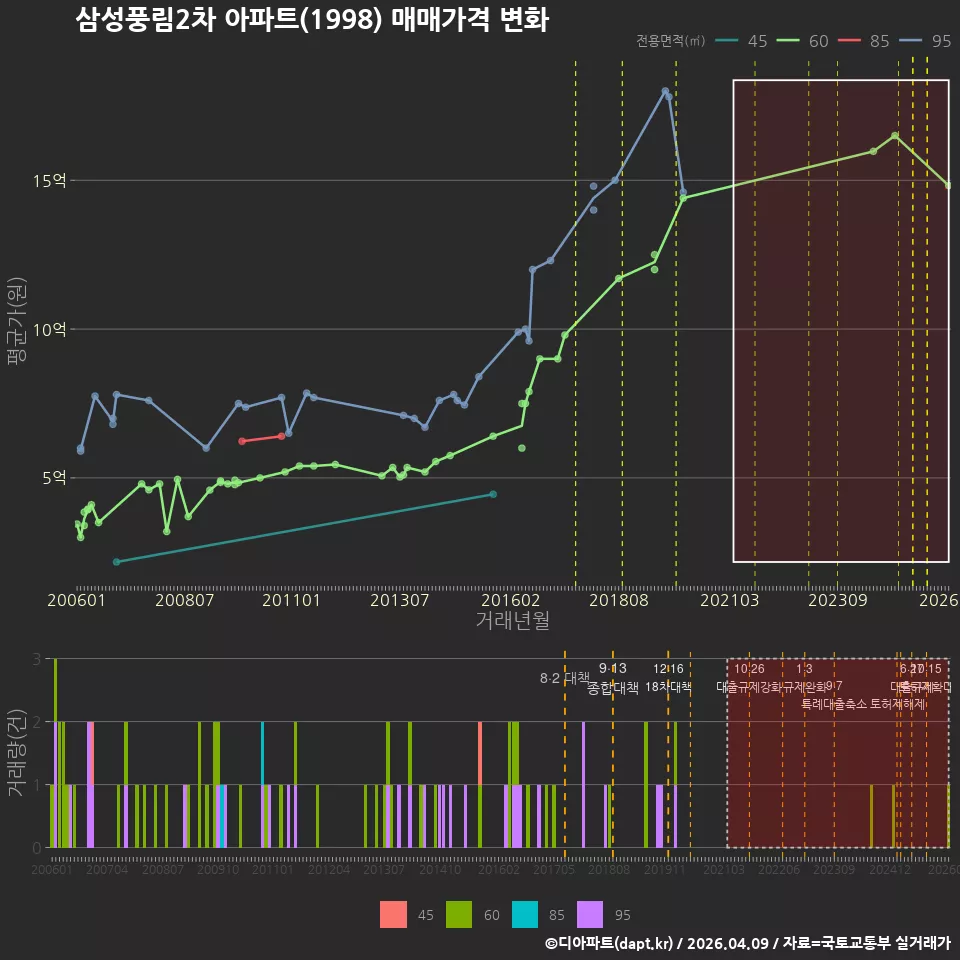Click the 8·2 대책 annotation label

pos(564,678)
